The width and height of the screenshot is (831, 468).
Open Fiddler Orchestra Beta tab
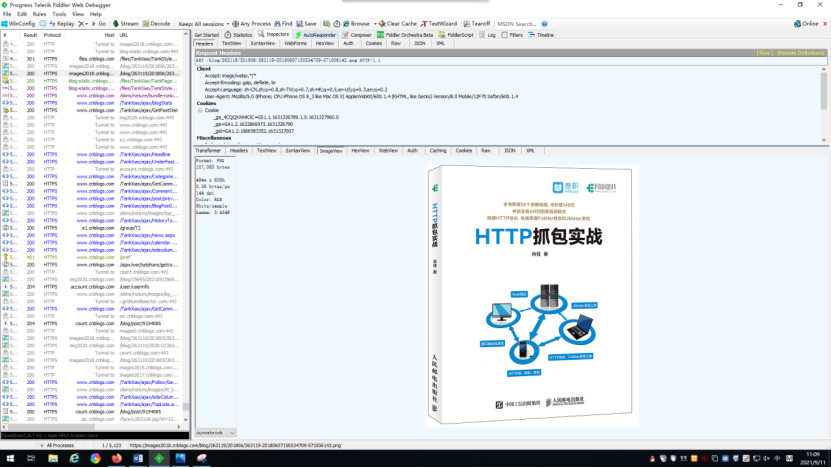pos(405,35)
